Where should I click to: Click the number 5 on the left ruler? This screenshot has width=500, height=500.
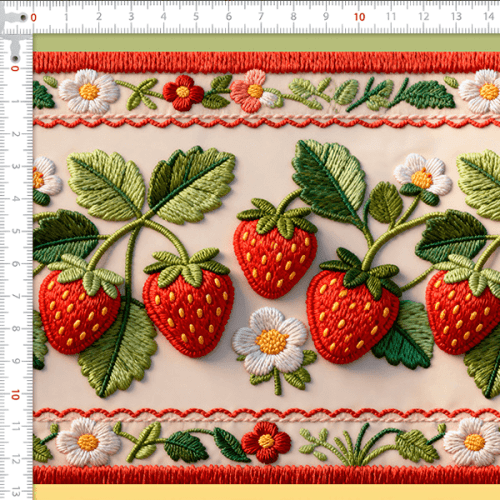[x=16, y=231]
